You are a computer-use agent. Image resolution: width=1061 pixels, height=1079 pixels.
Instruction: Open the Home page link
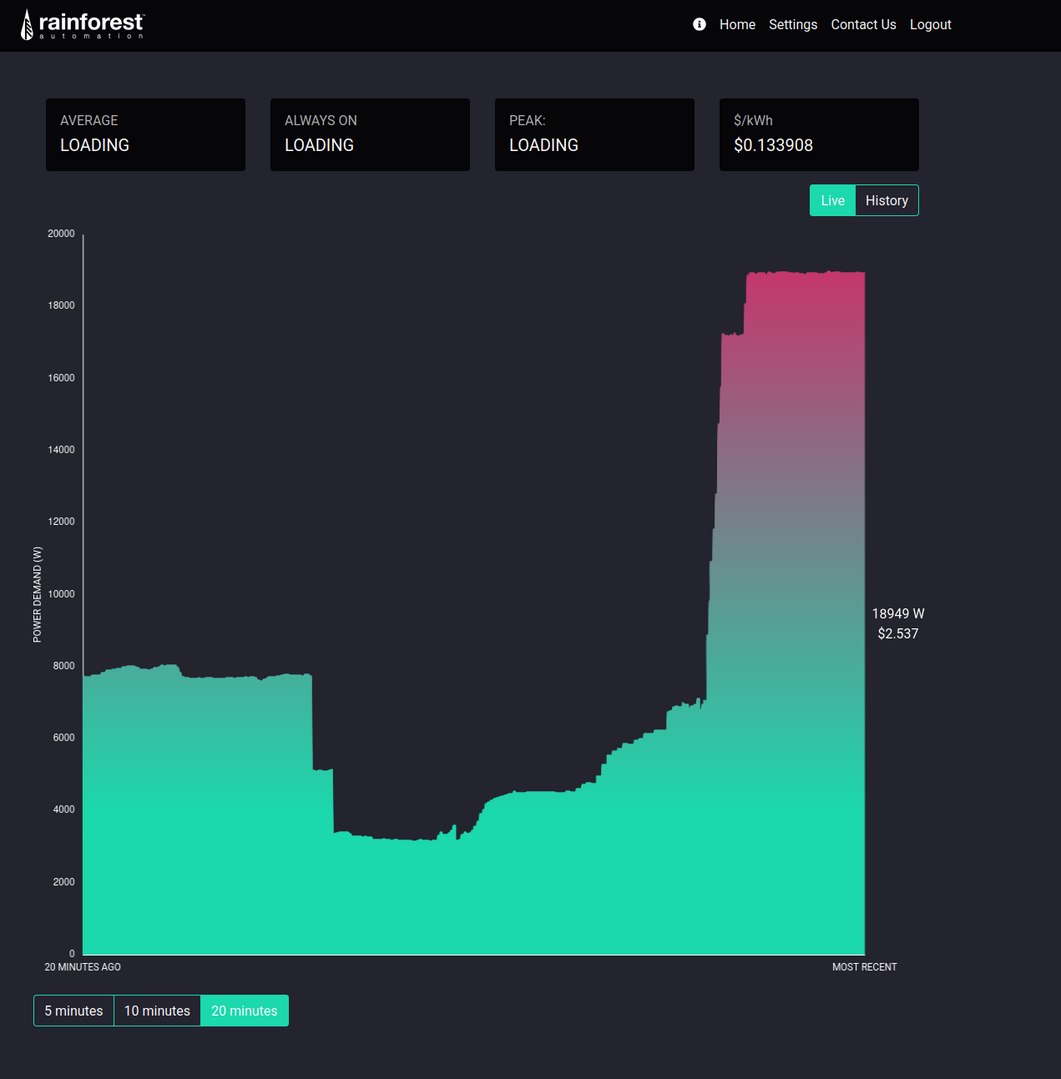pyautogui.click(x=737, y=24)
